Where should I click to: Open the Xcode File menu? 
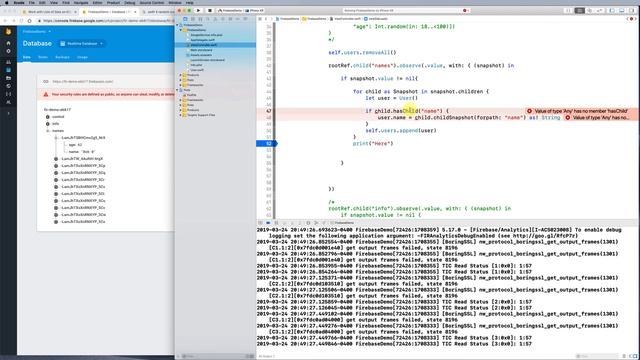[31, 2]
